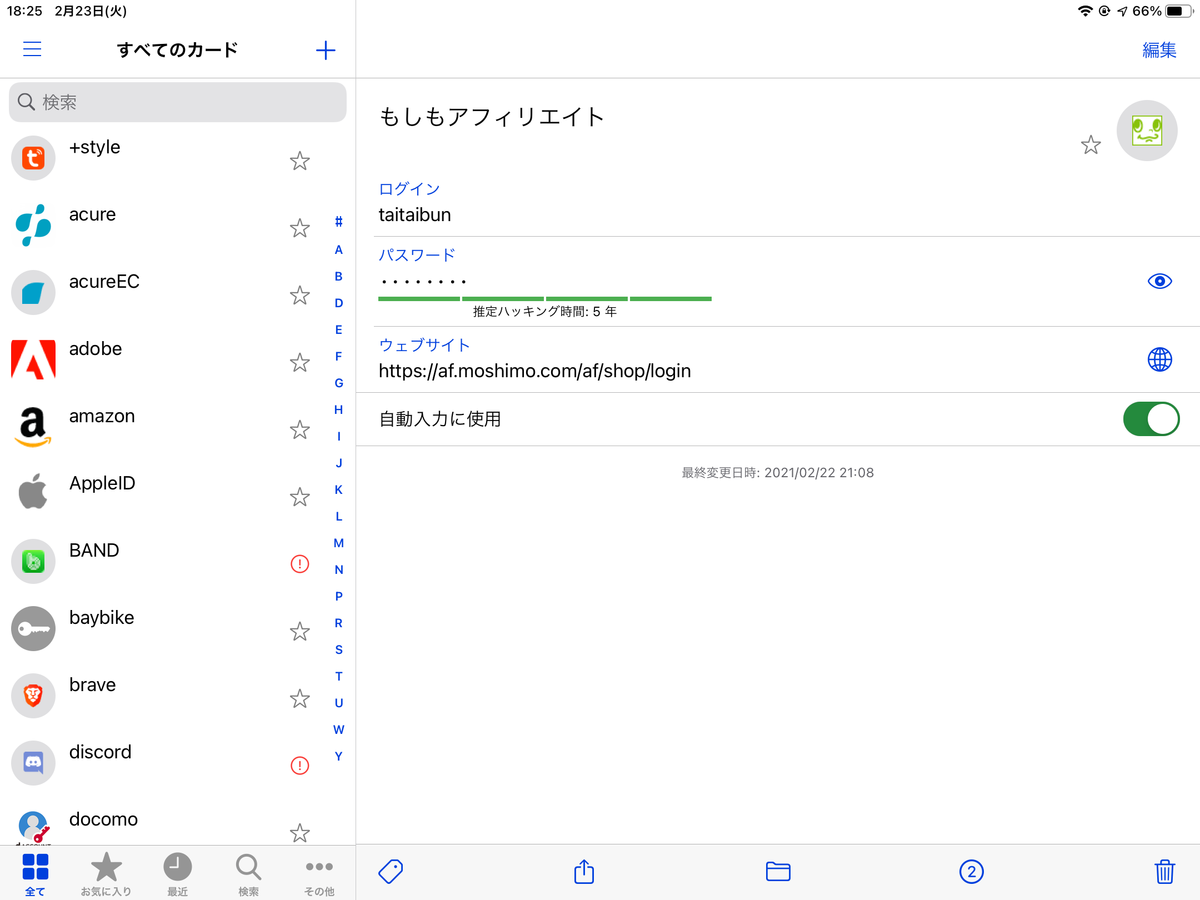This screenshot has width=1200, height=900.
Task: Tap the warning icon on the discord row
Action: (x=299, y=766)
